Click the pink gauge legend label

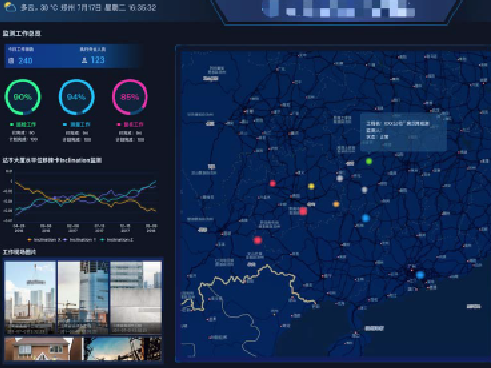click(x=130, y=125)
